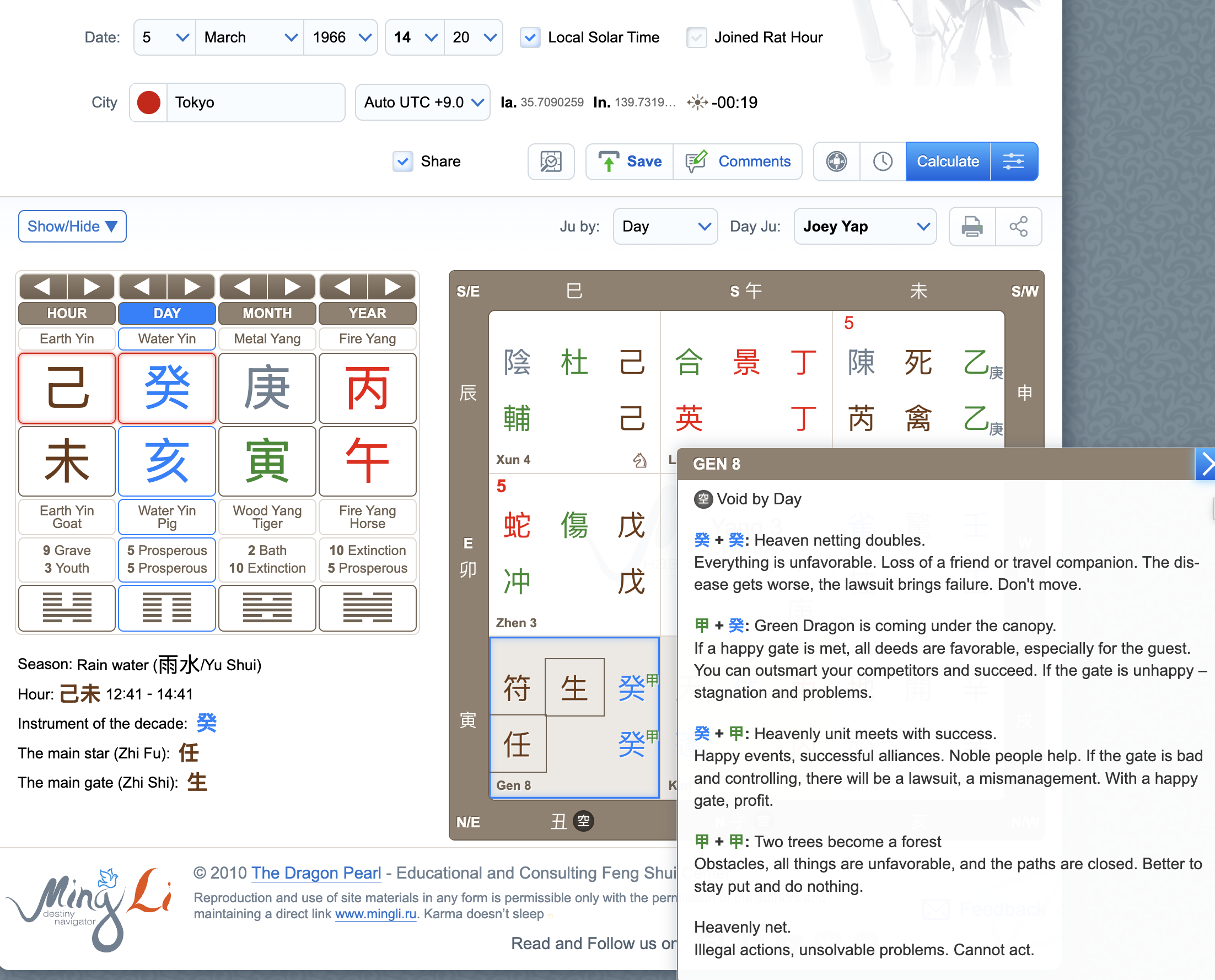Enable Joined Rat Hour

[696, 37]
